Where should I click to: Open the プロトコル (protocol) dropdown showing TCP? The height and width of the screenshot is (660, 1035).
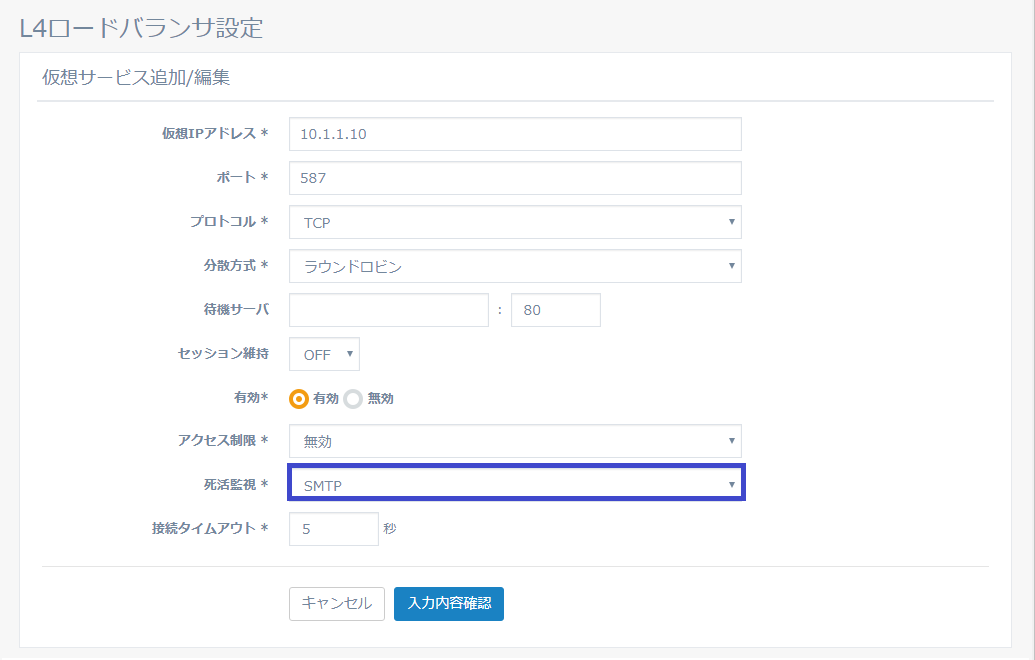(x=515, y=222)
